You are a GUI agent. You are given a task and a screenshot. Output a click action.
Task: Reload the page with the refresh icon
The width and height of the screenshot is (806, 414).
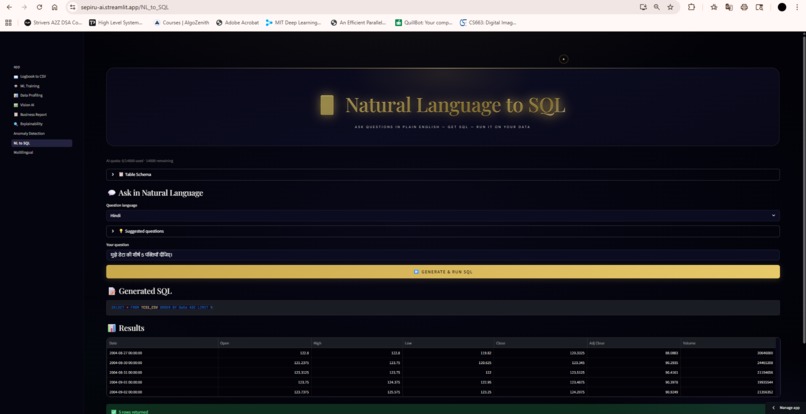tap(40, 7)
